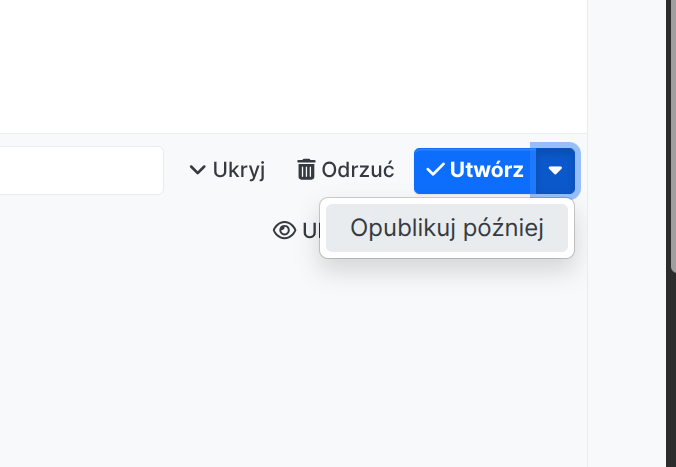Click the eye icon below the toolbar

285,230
